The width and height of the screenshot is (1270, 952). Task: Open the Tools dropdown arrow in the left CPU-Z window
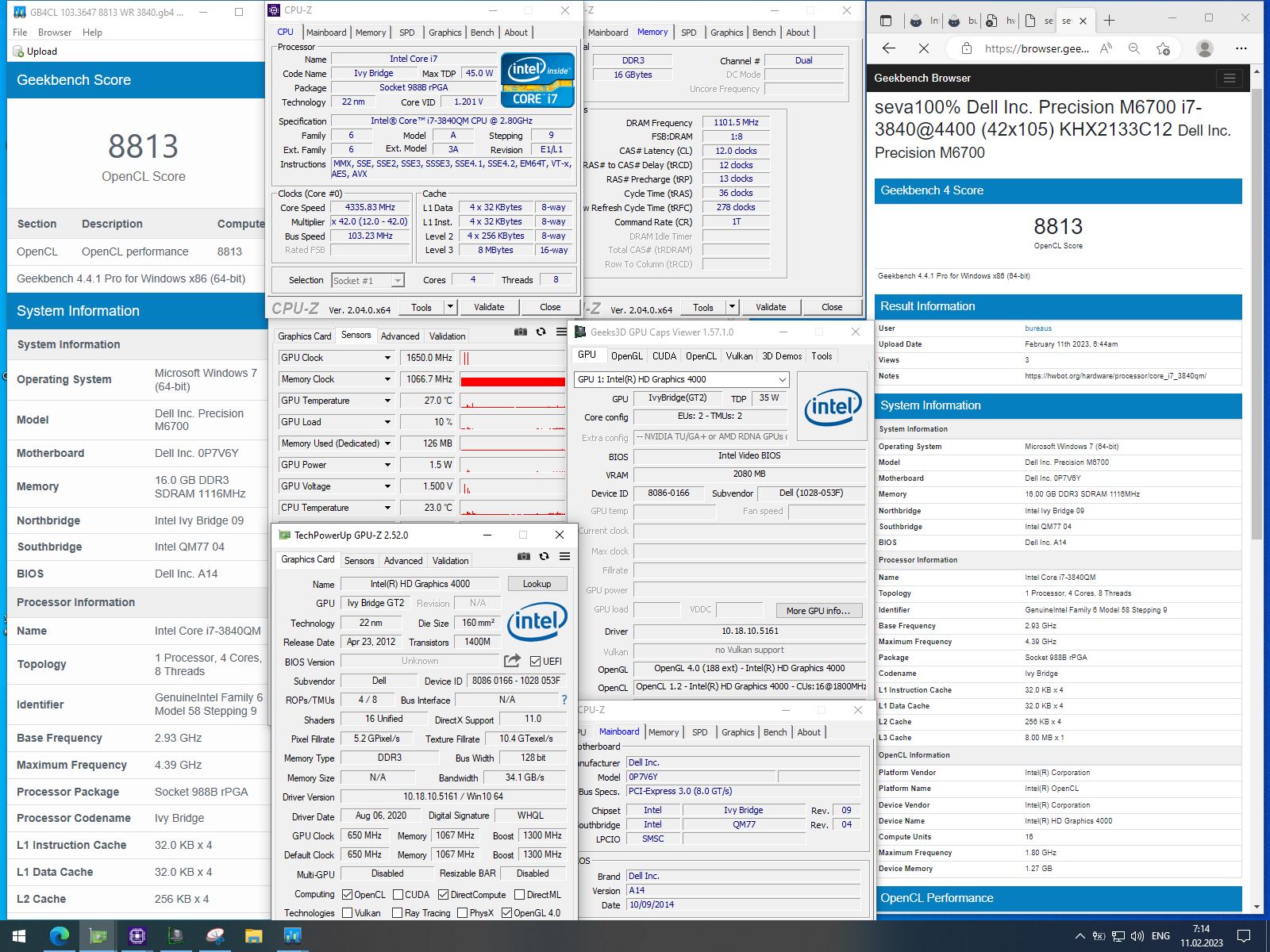pyautogui.click(x=450, y=307)
